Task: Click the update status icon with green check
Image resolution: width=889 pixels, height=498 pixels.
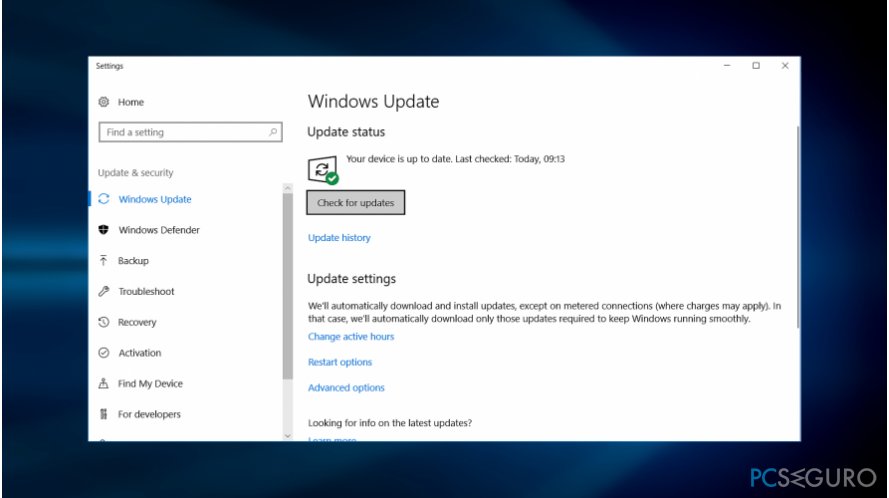Action: pyautogui.click(x=323, y=170)
